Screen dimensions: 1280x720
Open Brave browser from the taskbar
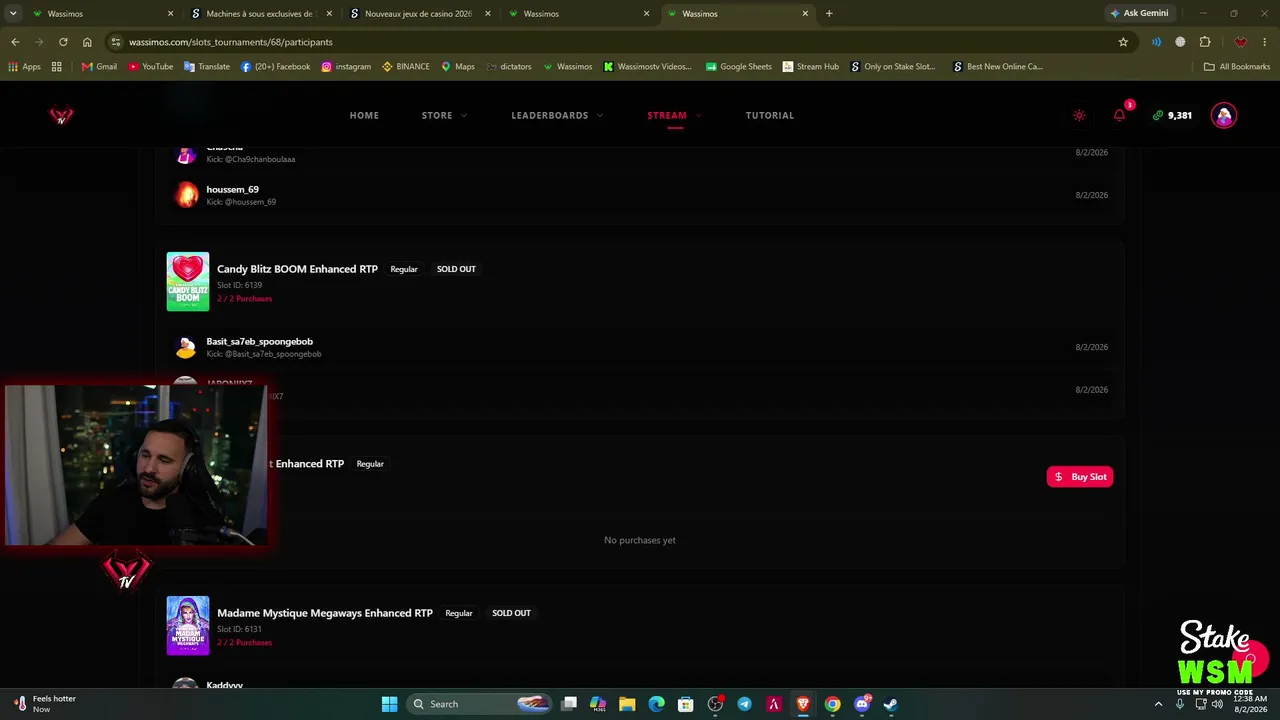point(803,704)
